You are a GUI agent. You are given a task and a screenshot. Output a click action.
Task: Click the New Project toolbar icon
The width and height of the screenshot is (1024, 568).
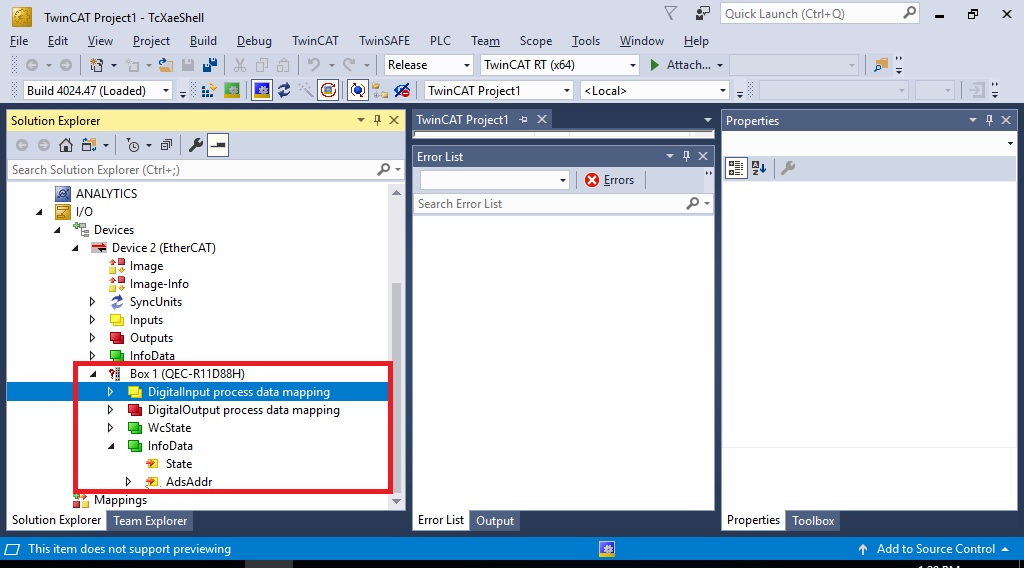97,65
